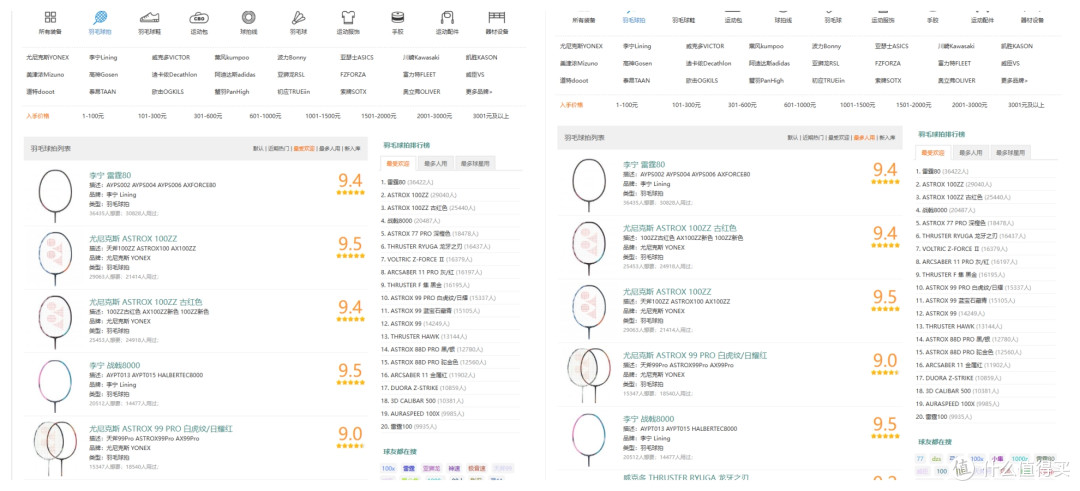
Task: Click 李宁 雷霆80 racket thumbnail in left page
Action: tap(55, 195)
